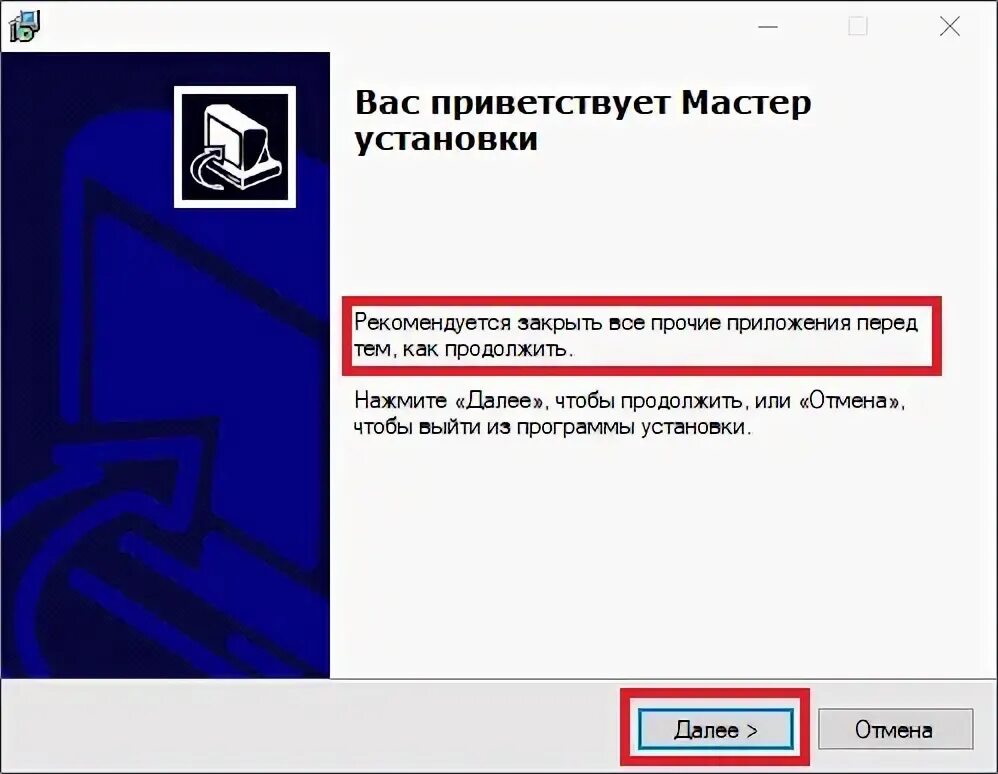The image size is (998, 774).
Task: Click the curved arrow in the wizard logo
Action: 208,168
